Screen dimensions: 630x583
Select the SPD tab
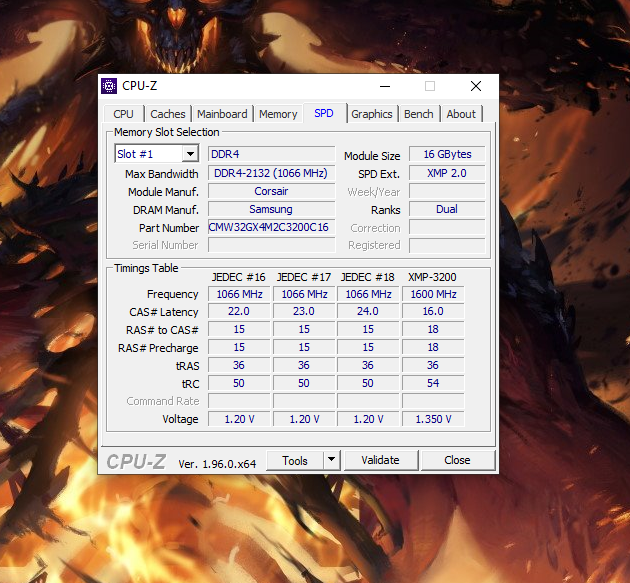coord(324,113)
